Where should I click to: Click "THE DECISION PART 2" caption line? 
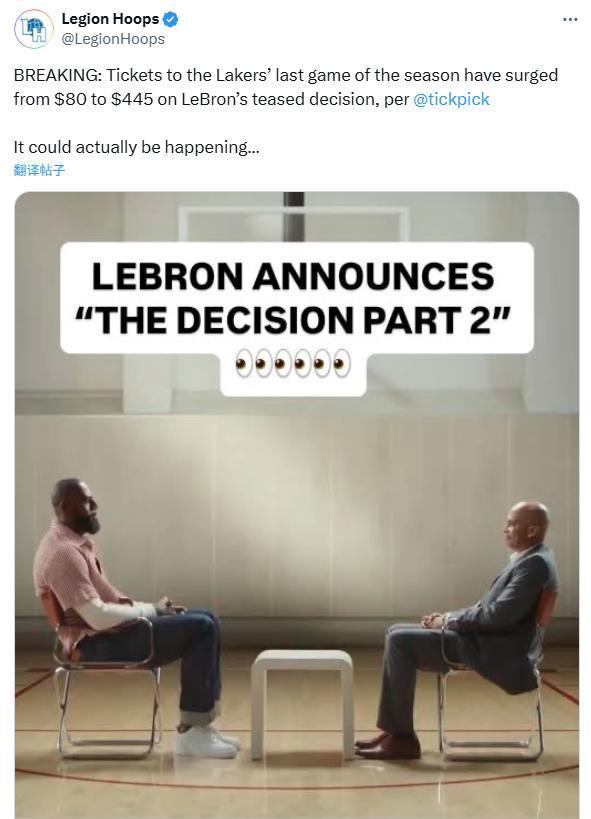pyautogui.click(x=292, y=320)
